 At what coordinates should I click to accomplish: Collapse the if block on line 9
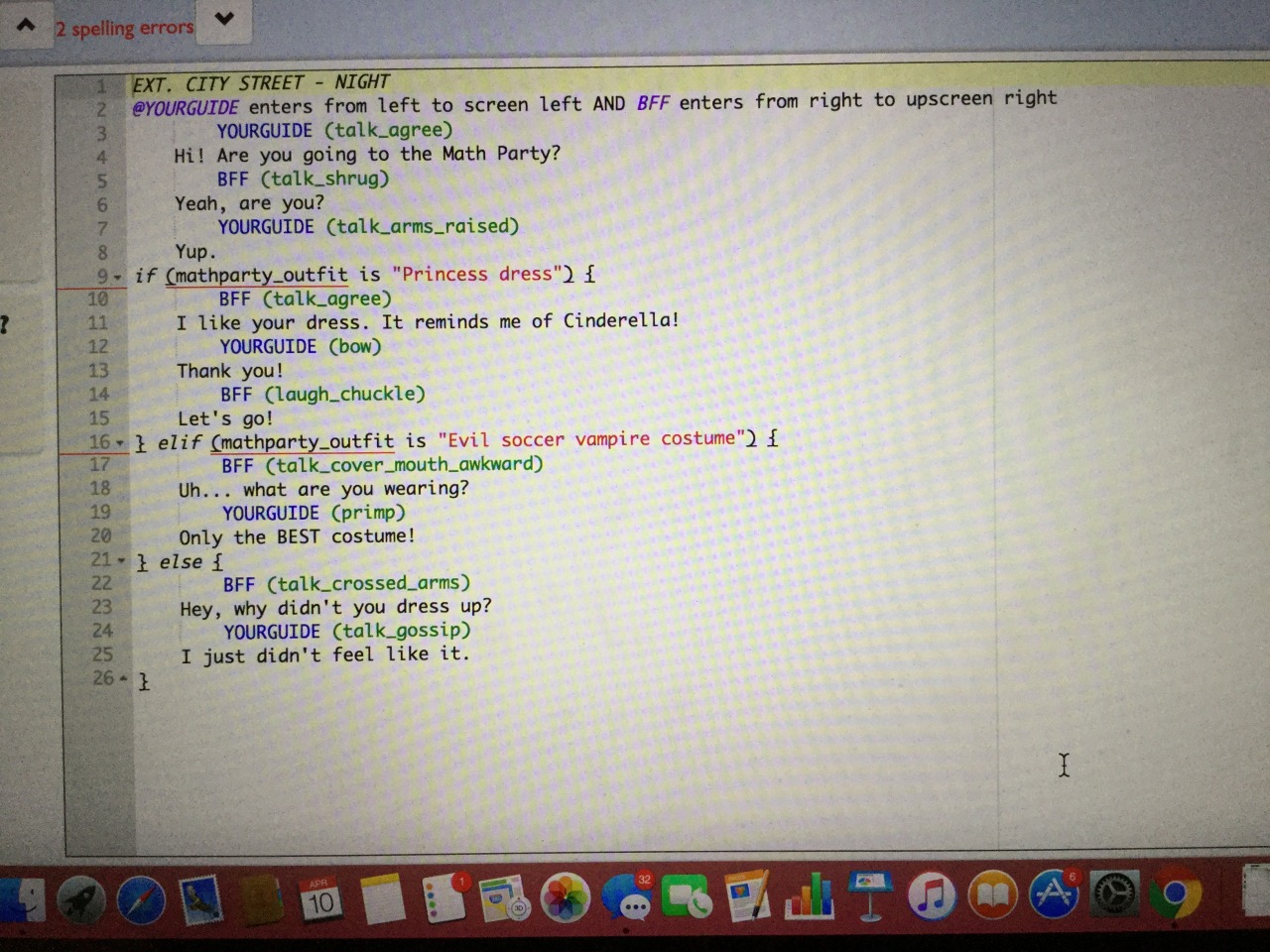(118, 277)
